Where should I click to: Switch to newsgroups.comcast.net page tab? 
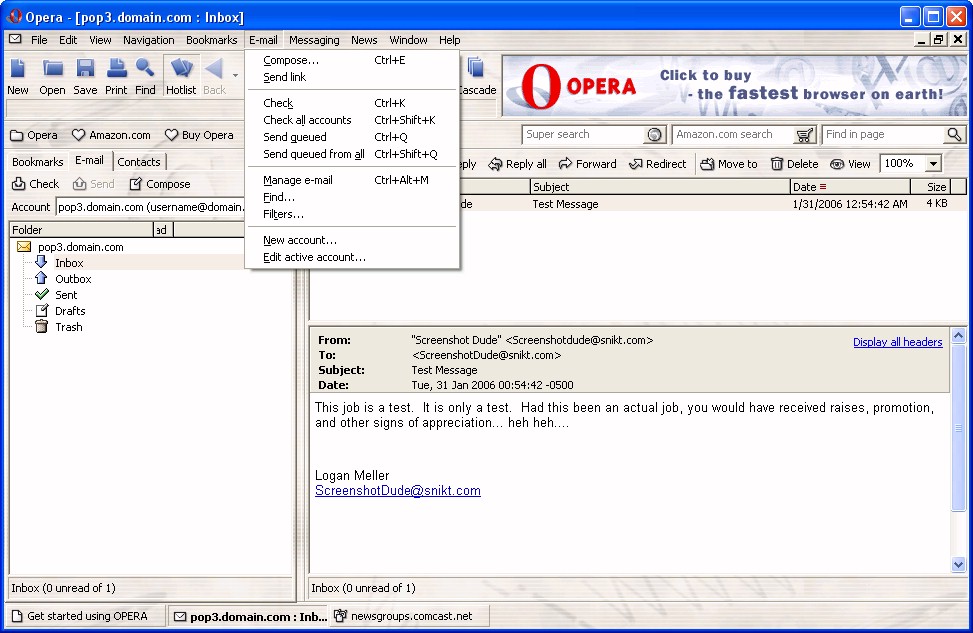pyautogui.click(x=410, y=616)
